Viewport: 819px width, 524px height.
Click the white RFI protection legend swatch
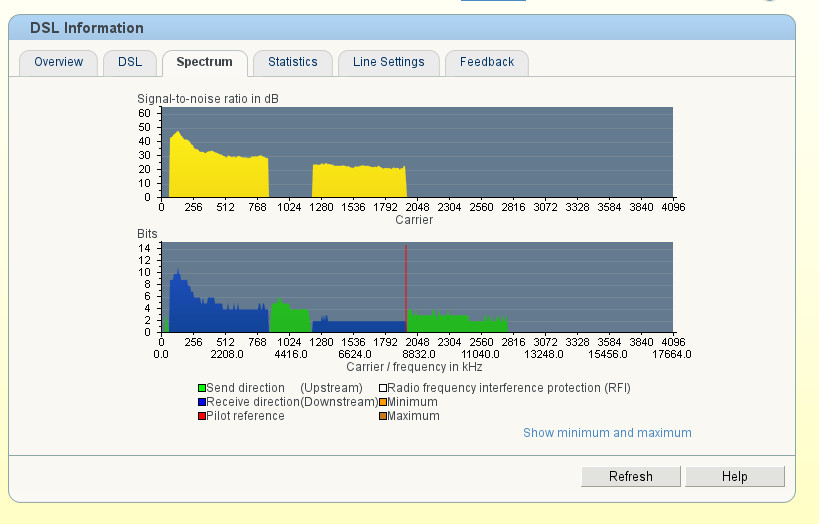click(382, 388)
